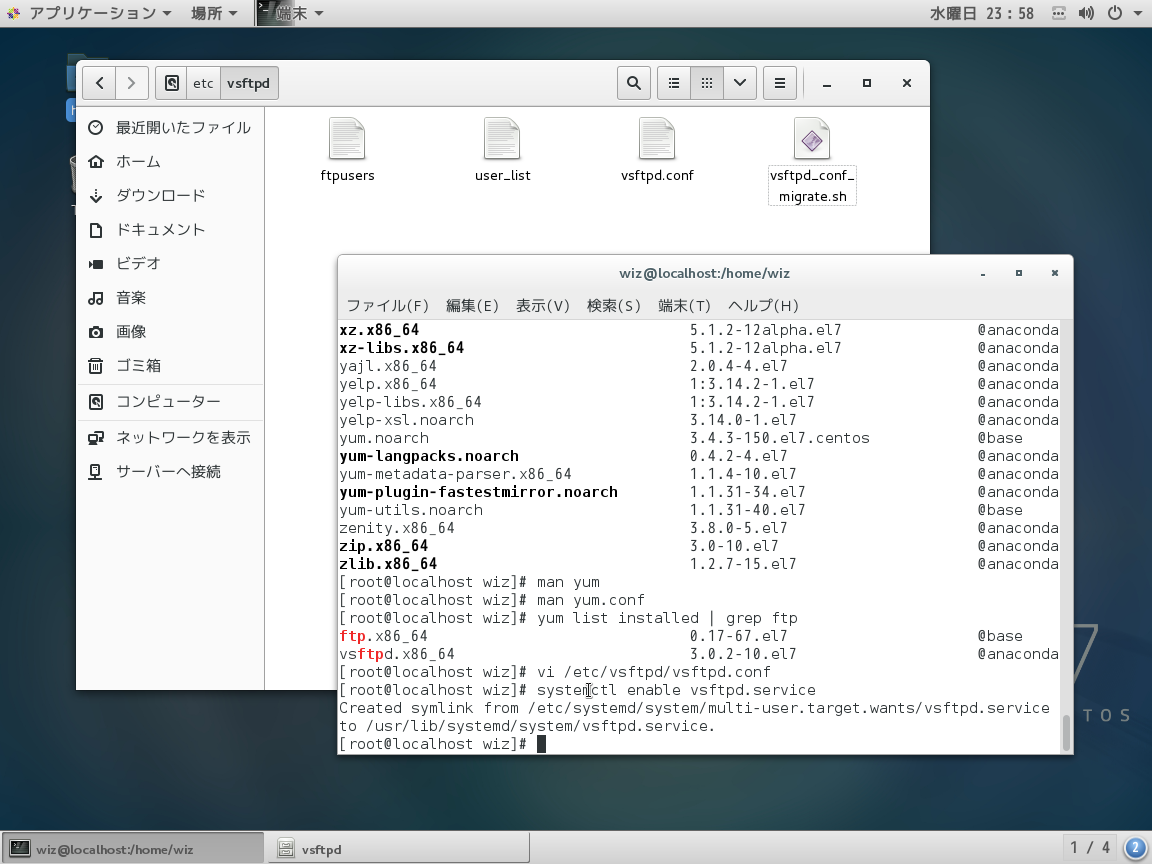
Task: Go forward in file manager
Action: (132, 83)
